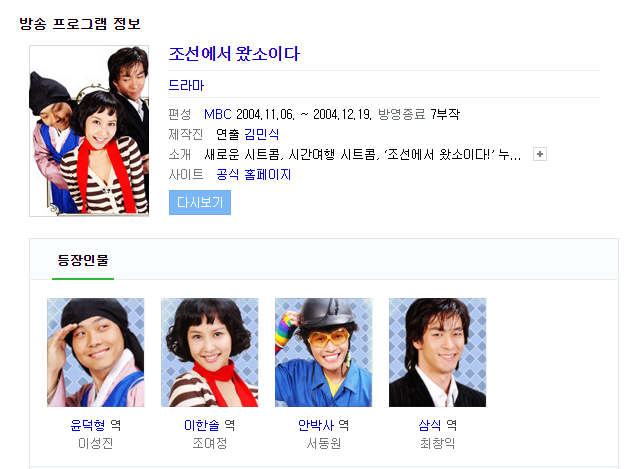Click the truncated 소개 description text
Viewport: 638px width, 469px height.
pos(363,155)
